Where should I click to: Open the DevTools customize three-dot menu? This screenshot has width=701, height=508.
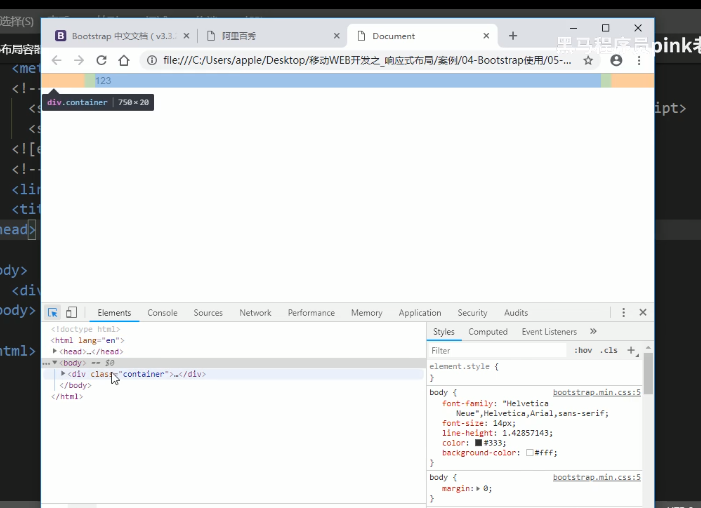(x=624, y=312)
